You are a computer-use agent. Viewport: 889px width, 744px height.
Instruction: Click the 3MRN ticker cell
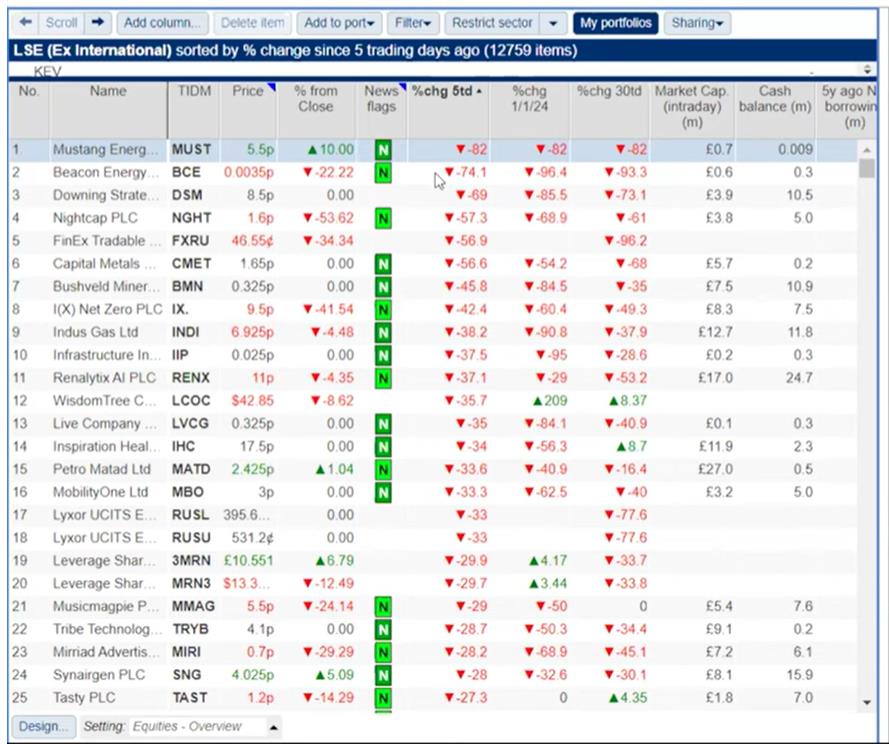[191, 561]
